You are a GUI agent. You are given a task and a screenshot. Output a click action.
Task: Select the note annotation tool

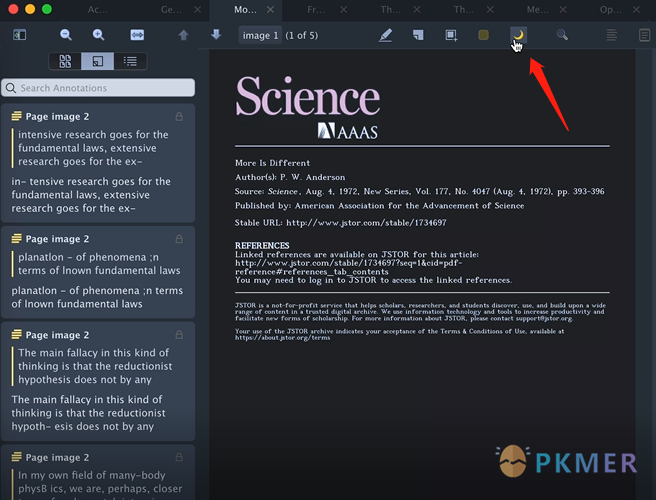click(418, 35)
